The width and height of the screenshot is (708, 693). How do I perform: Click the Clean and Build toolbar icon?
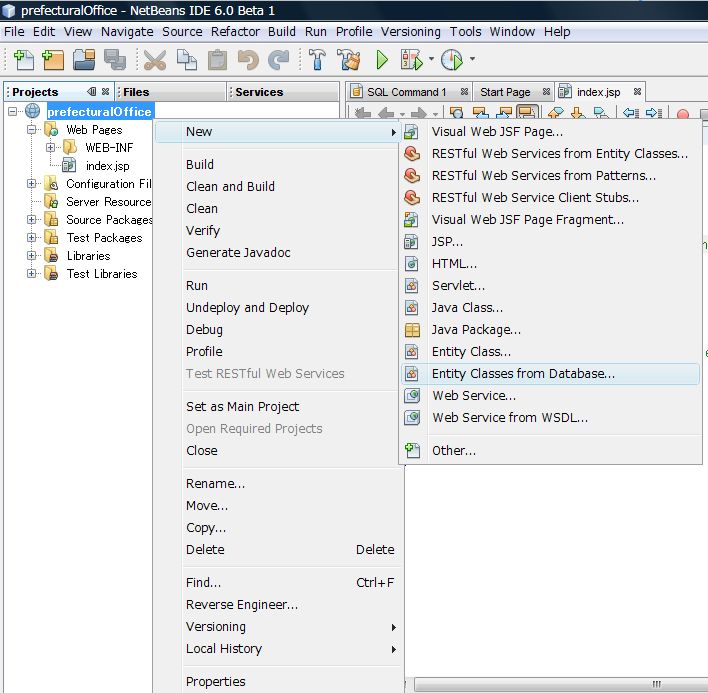346,60
